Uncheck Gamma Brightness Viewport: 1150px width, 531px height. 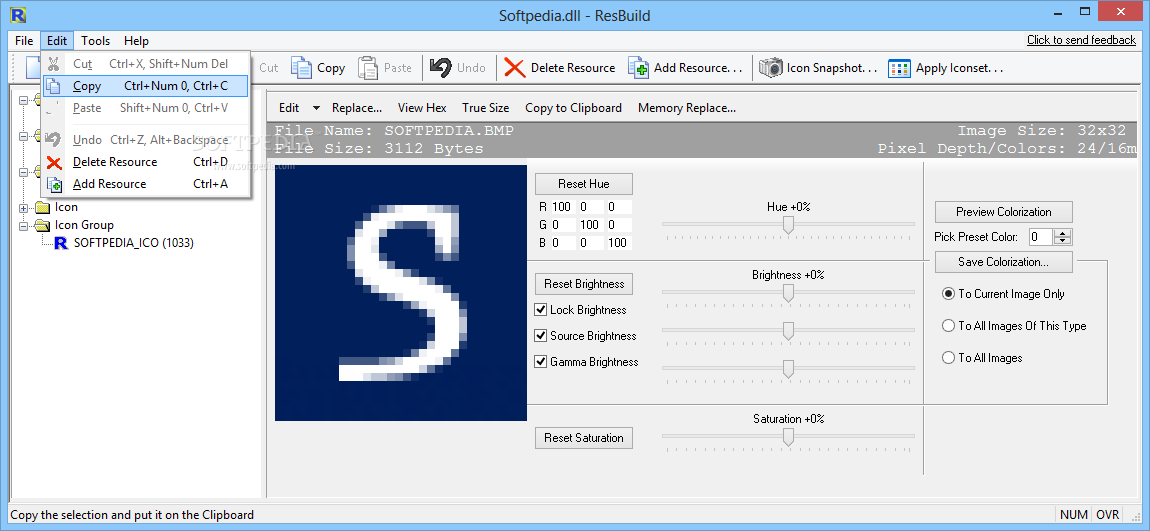[541, 361]
